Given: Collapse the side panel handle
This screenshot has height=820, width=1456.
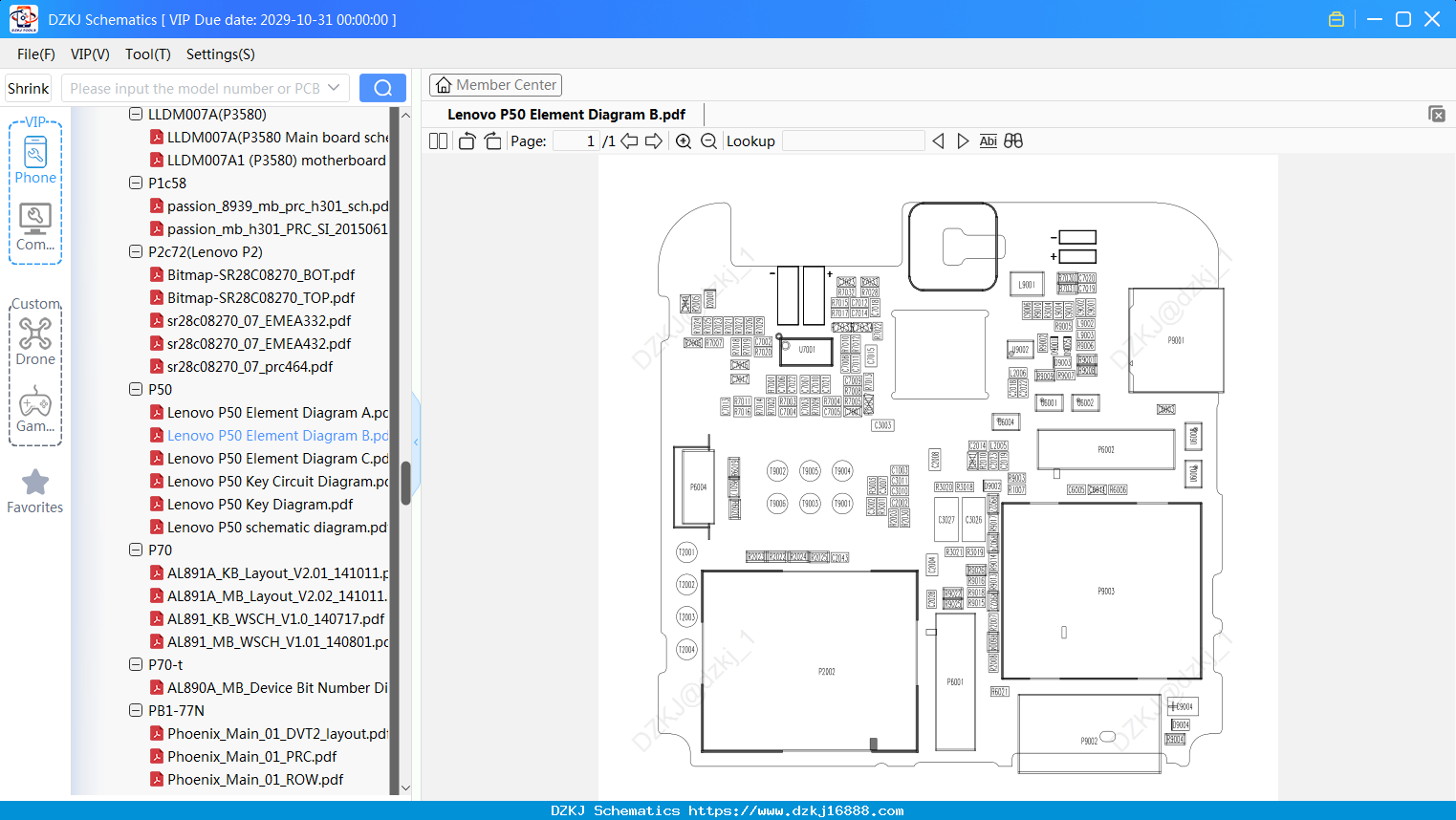Looking at the screenshot, I should [416, 442].
